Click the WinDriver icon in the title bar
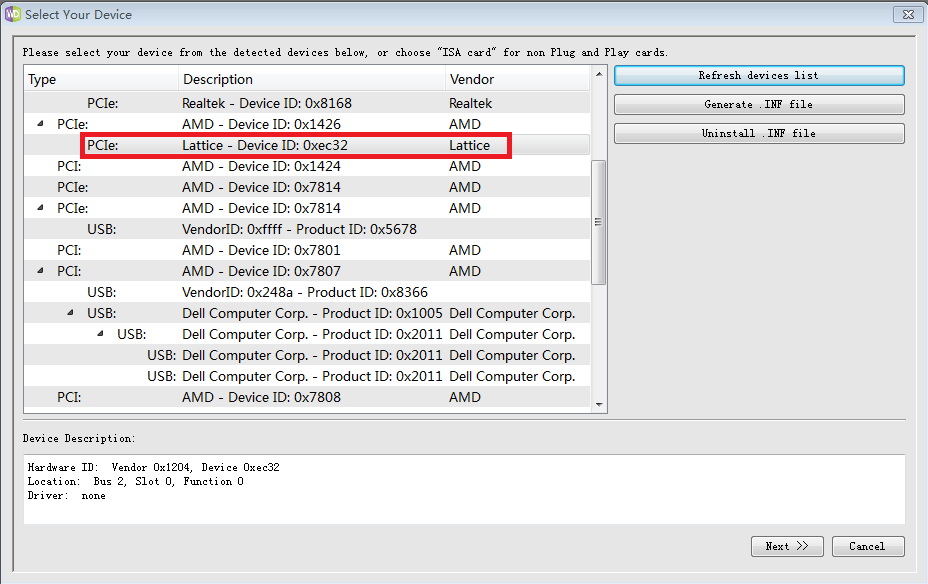 [13, 15]
